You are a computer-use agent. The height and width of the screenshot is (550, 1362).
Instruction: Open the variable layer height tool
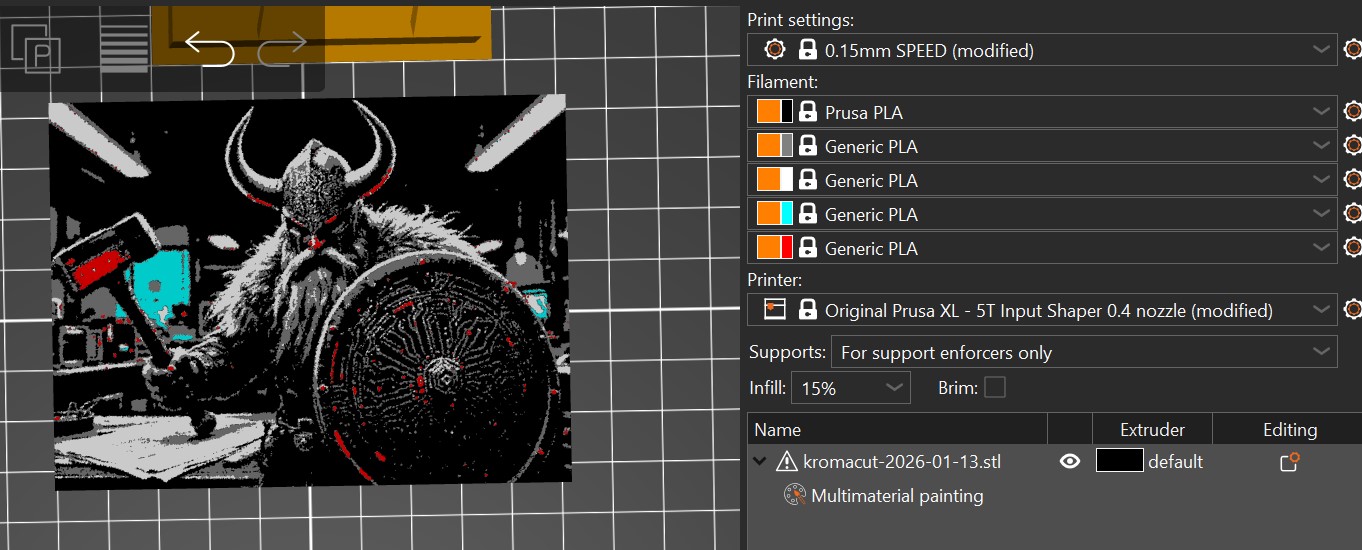point(124,49)
